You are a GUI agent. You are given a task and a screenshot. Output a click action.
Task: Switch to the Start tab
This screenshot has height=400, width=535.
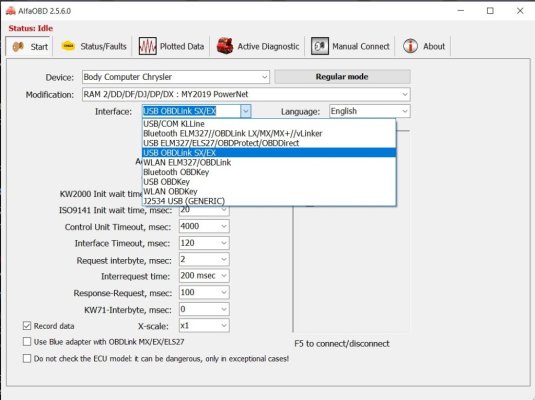pos(29,46)
